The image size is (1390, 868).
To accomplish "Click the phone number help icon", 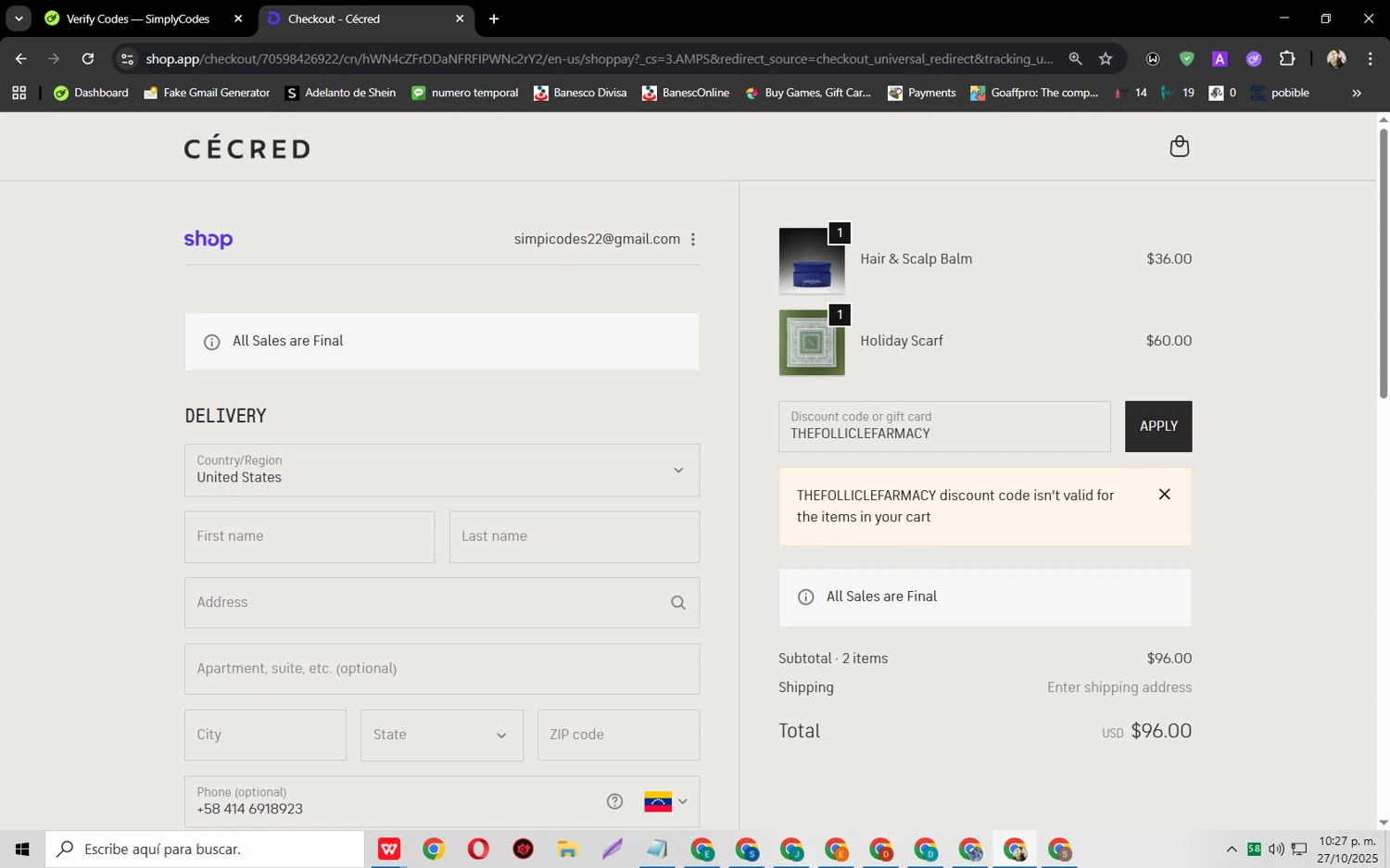I will pos(614,801).
